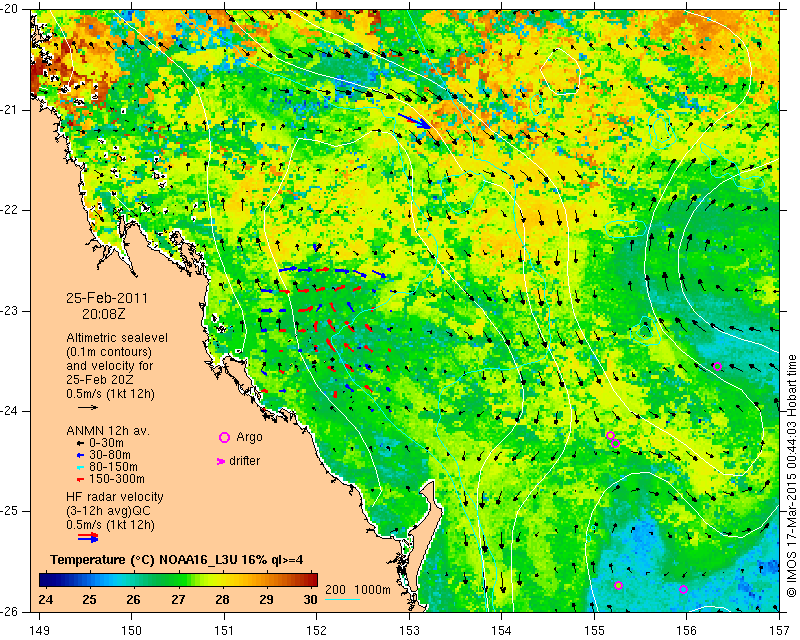Click the 'HF radar velocity' text
800x640 pixels.
115,497
